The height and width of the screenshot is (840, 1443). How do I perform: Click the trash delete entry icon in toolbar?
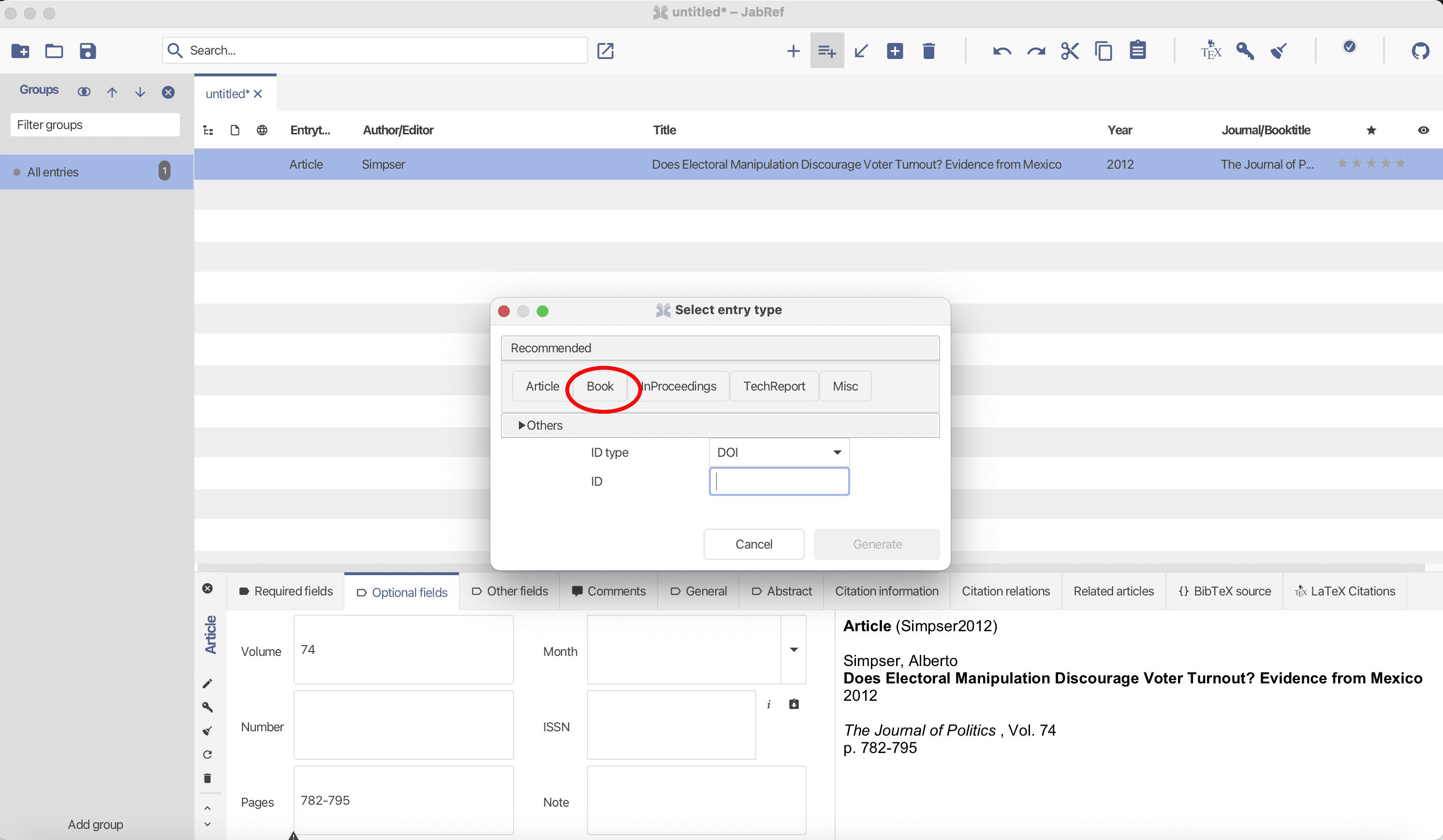[928, 51]
